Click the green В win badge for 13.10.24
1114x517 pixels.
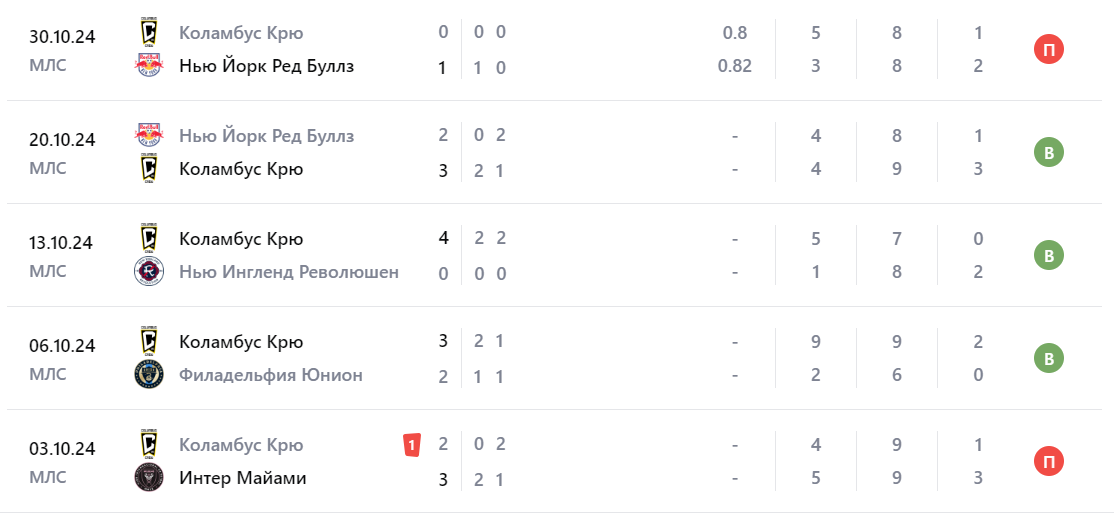pos(1049,255)
